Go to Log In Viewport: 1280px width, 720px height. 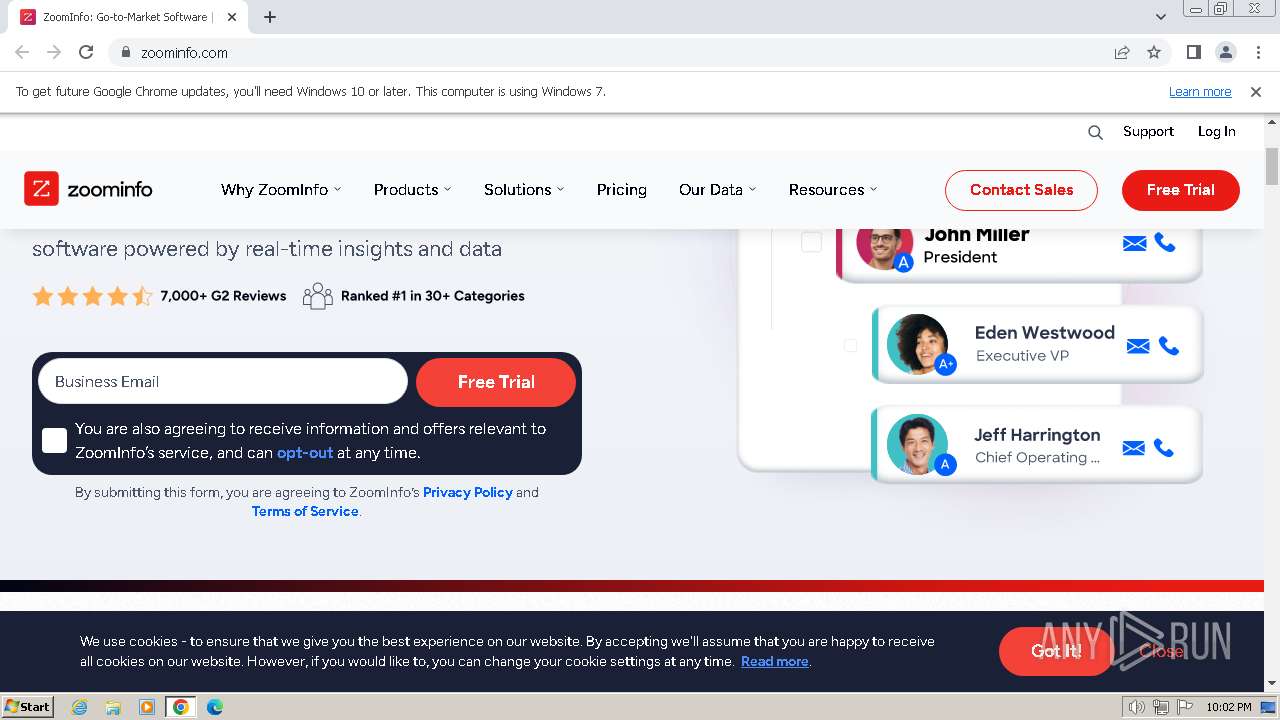tap(1216, 132)
